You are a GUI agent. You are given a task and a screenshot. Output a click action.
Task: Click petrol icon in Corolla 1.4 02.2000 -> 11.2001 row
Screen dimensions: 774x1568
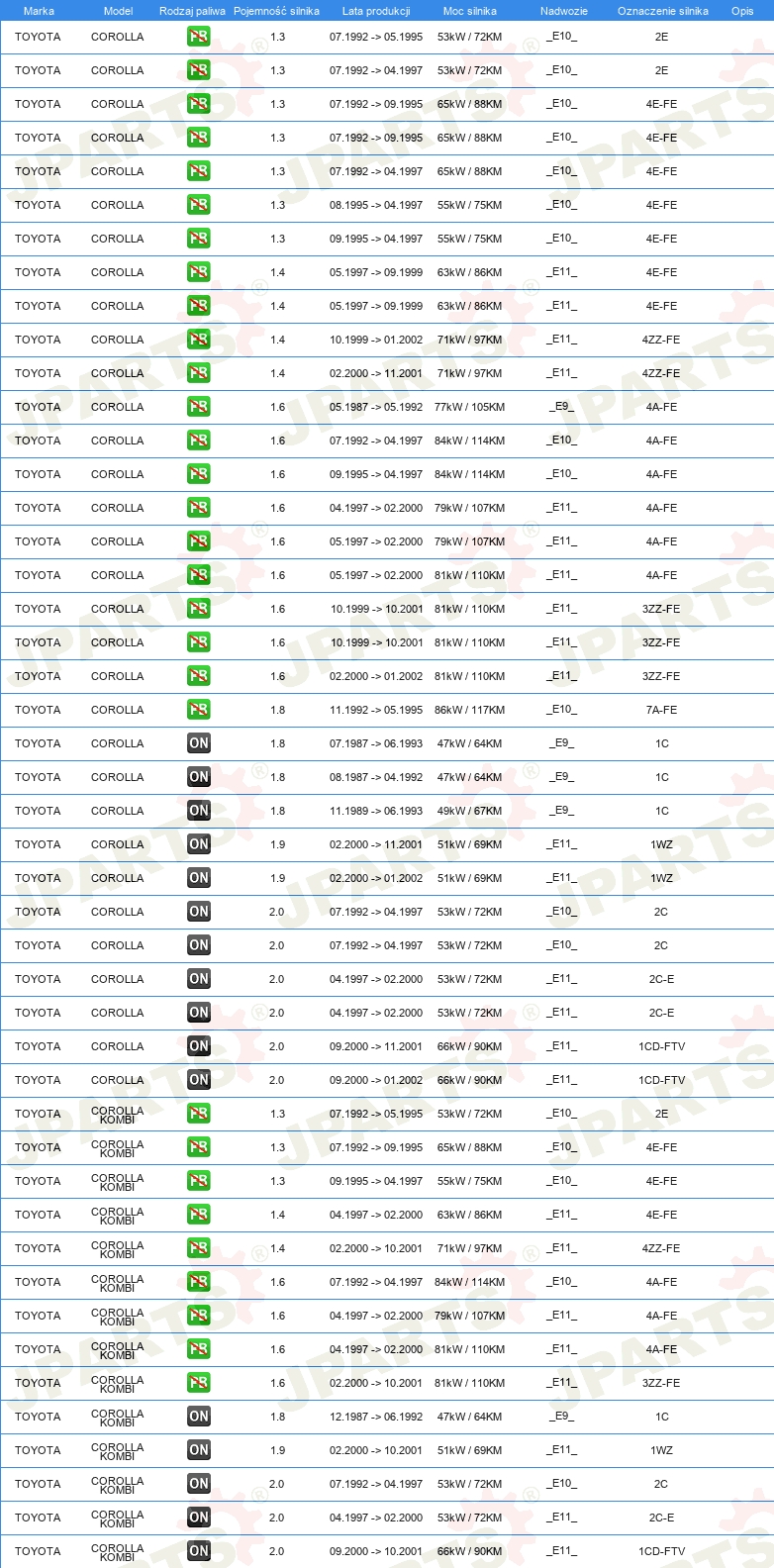pos(198,373)
